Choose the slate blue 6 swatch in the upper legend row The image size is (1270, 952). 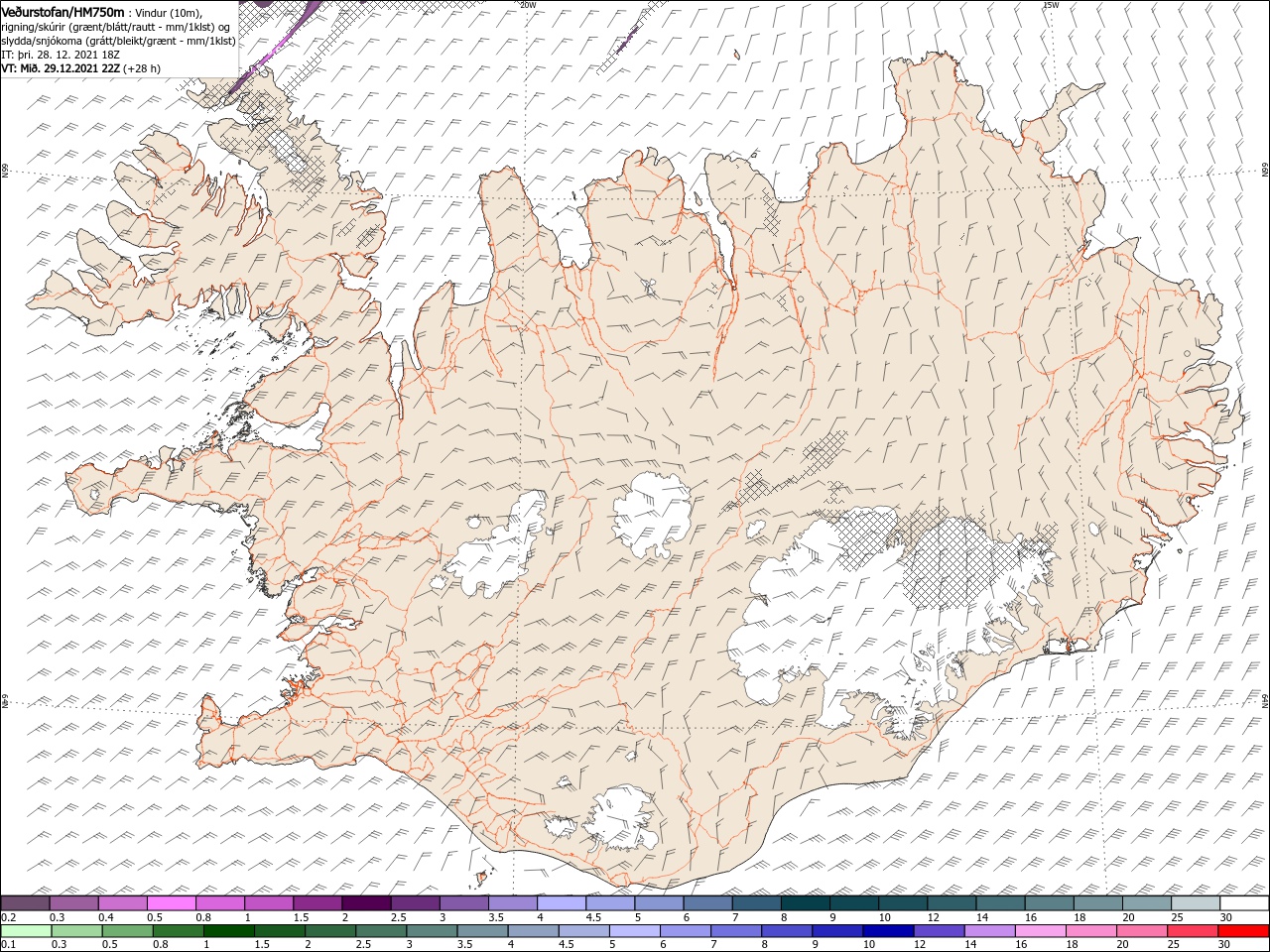(707, 903)
